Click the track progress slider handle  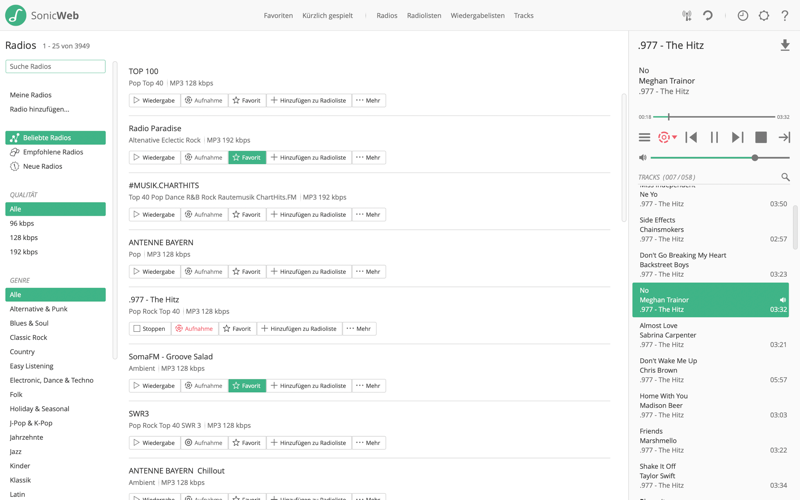(668, 117)
